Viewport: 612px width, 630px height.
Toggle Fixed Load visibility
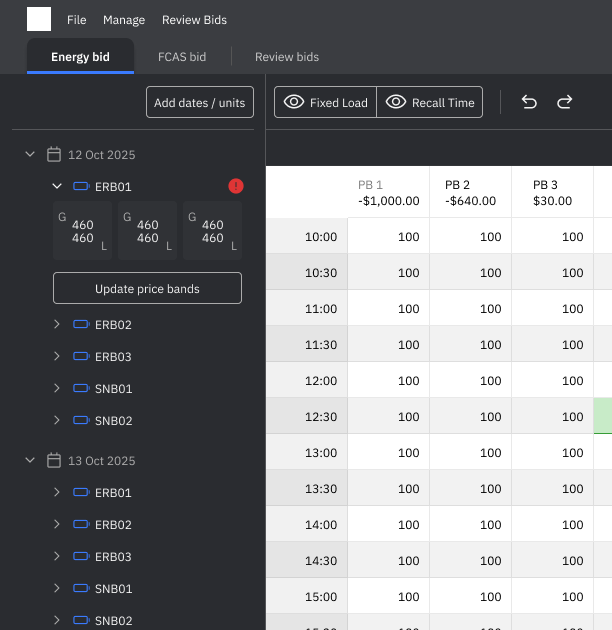(x=326, y=102)
